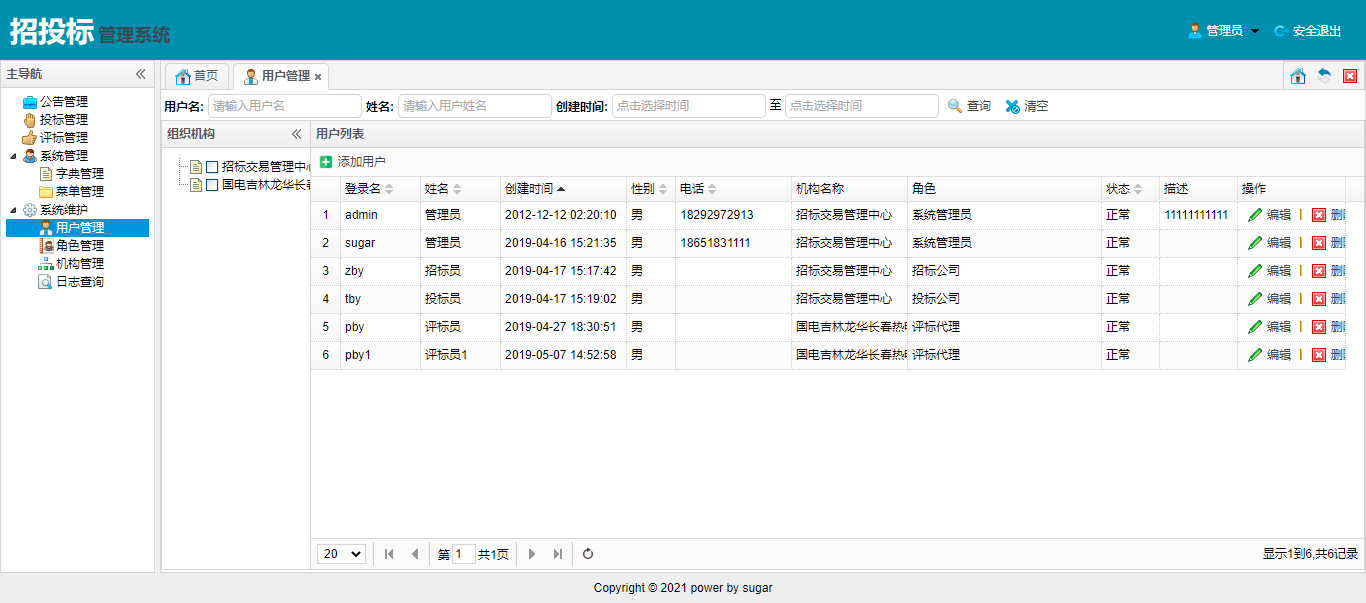Screen dimensions: 1366x603
Task: Click the red delete icon for sugar row
Action: [x=1318, y=243]
